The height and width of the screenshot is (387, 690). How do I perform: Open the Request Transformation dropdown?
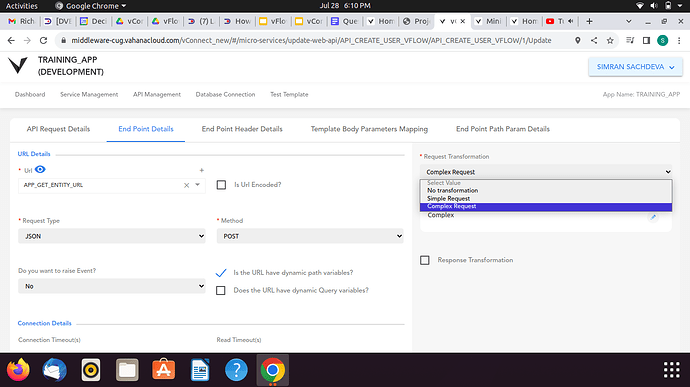tap(546, 172)
